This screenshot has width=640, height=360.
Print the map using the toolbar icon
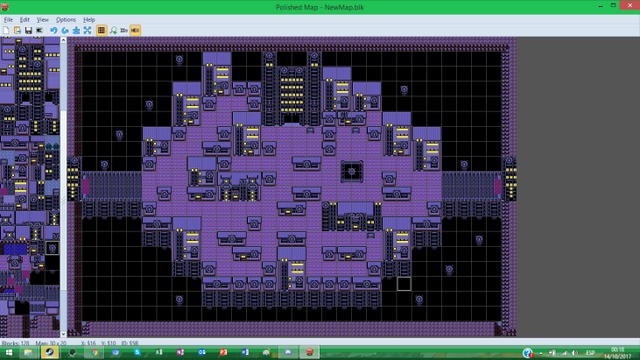pos(40,30)
